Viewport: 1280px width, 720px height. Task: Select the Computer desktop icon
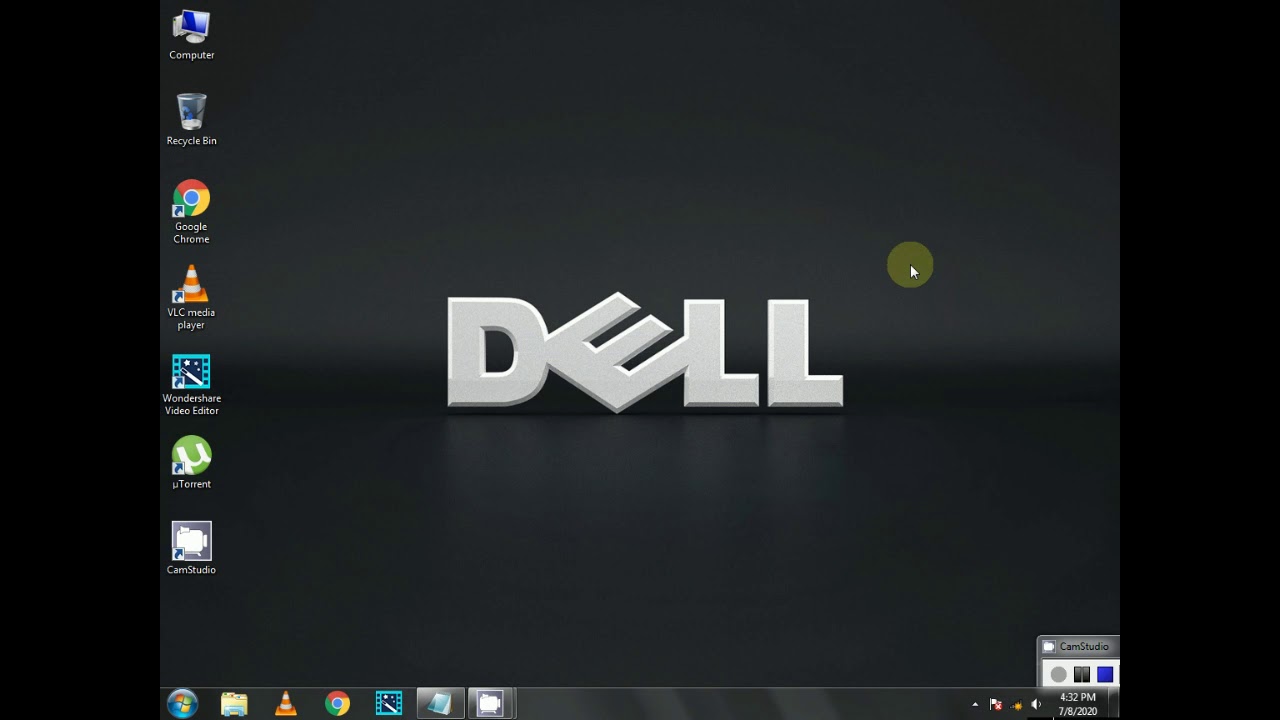click(x=191, y=35)
